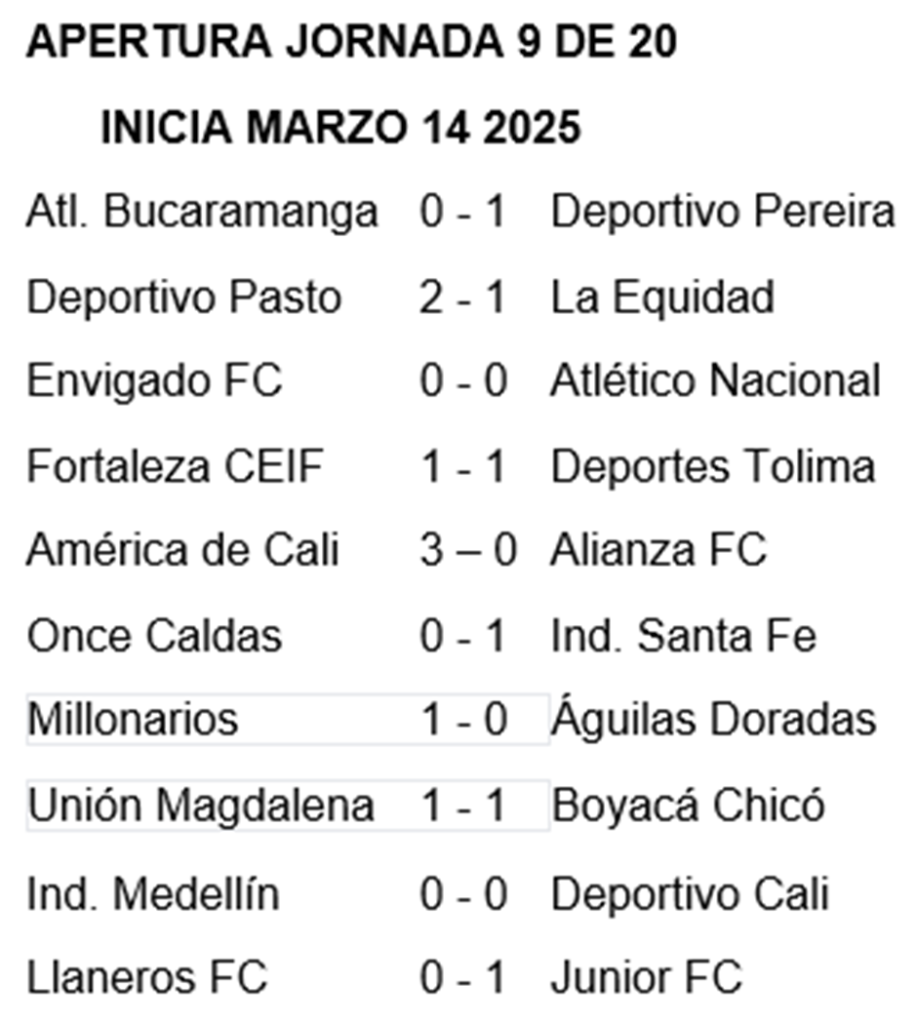Select Deportes Tolima text
The image size is (916, 1024).
coord(713,466)
